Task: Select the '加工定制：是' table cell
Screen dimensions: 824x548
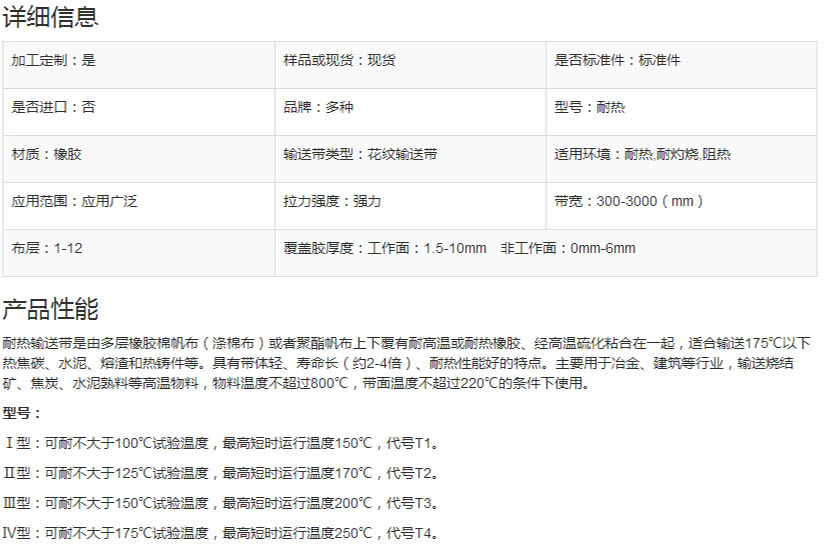Action: point(139,65)
